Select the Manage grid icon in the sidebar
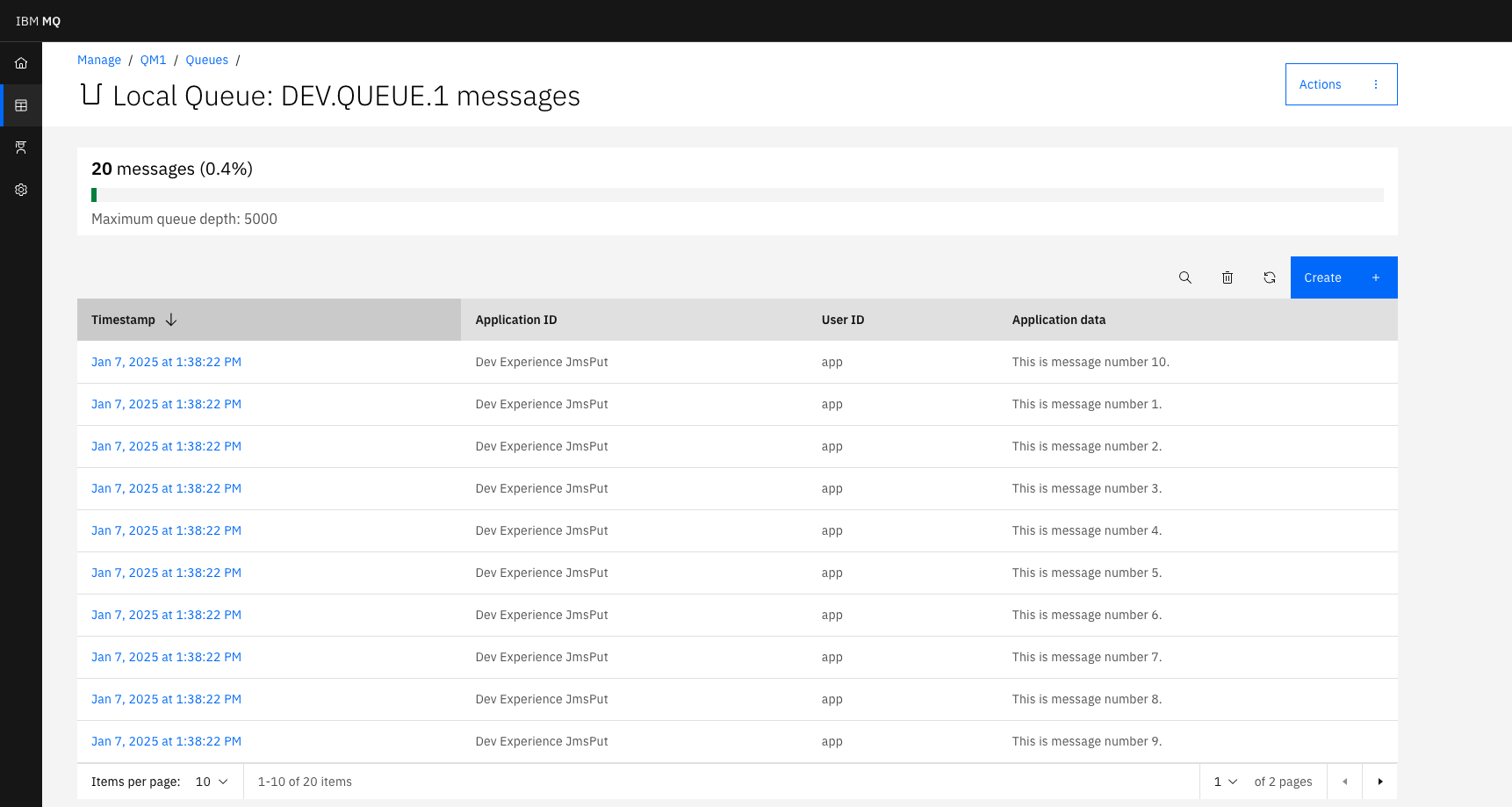Screen dimensions: 1512x807 (x=20, y=104)
